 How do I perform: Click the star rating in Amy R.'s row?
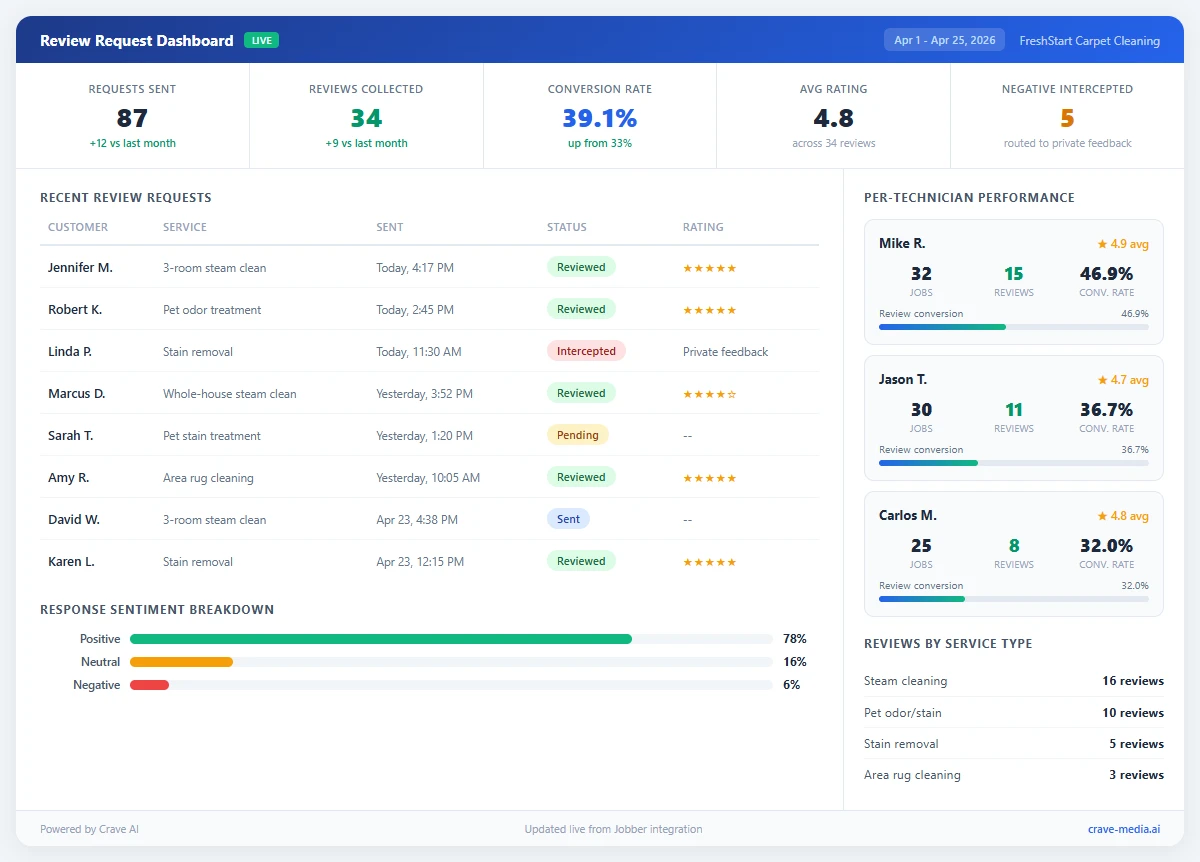(x=710, y=477)
